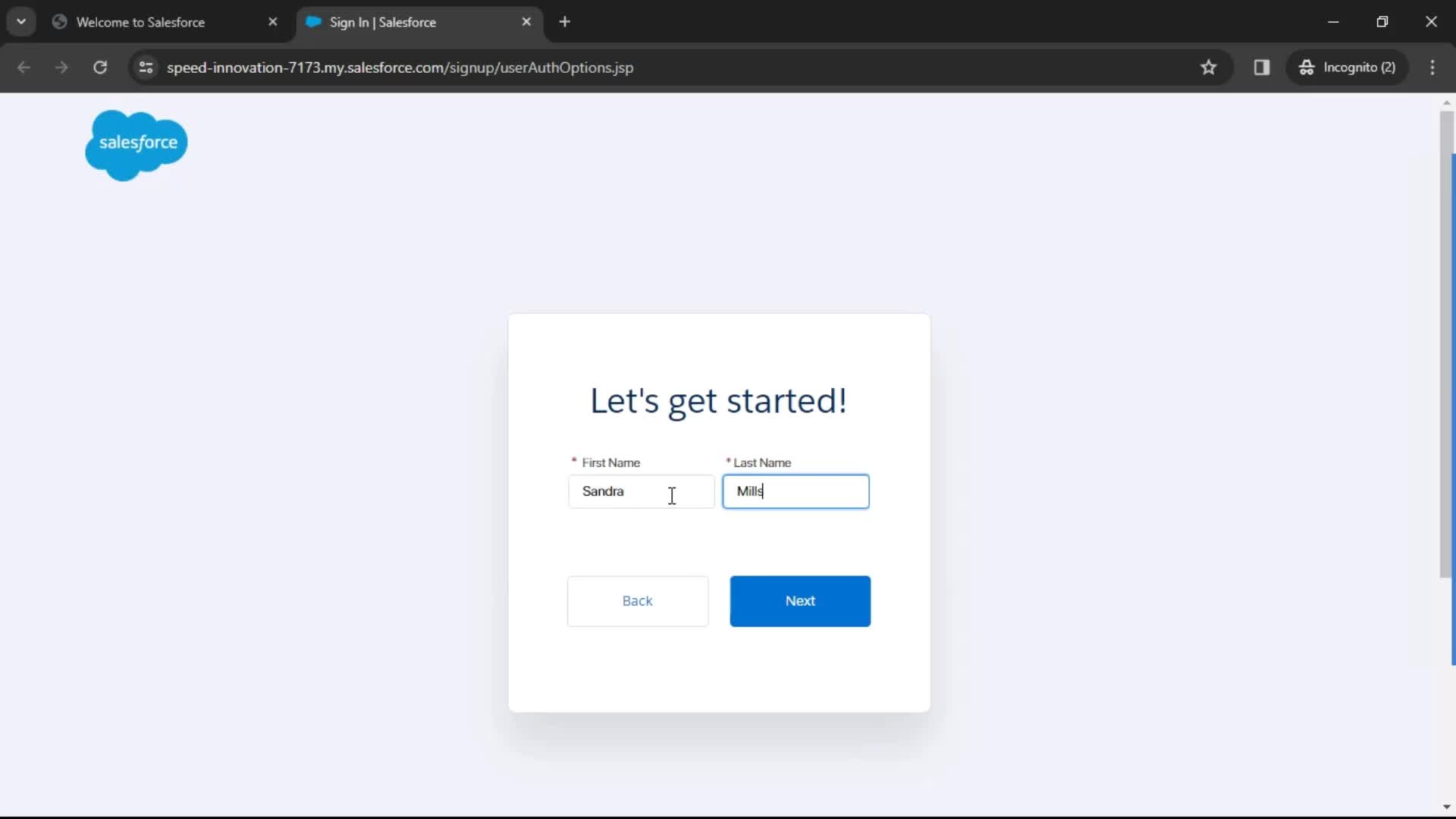1456x819 pixels.
Task: Switch to Welcome to Salesforce tab
Action: click(x=141, y=22)
